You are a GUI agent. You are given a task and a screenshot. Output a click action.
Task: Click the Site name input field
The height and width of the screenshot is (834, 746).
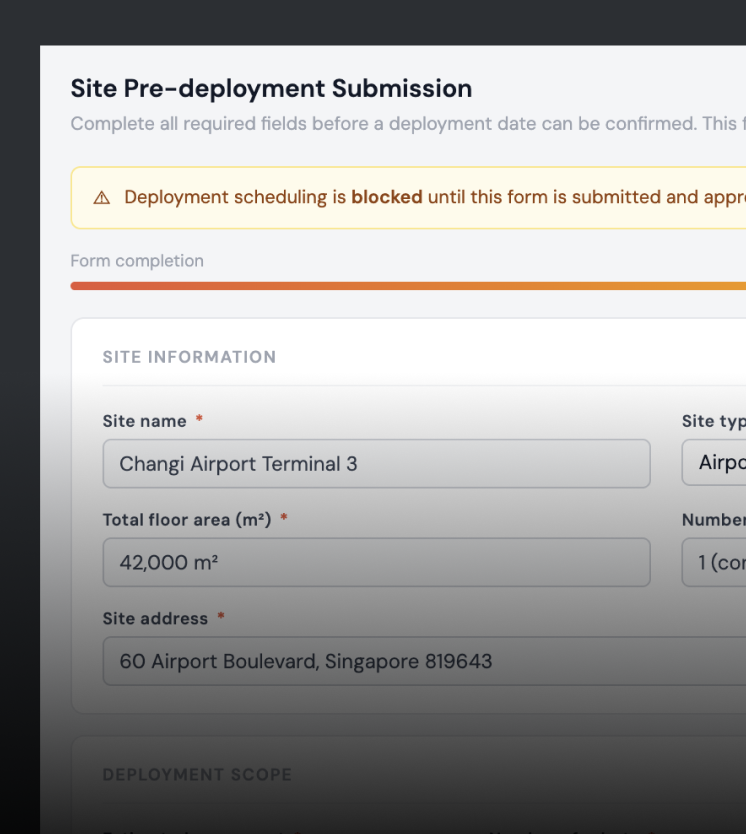376,463
